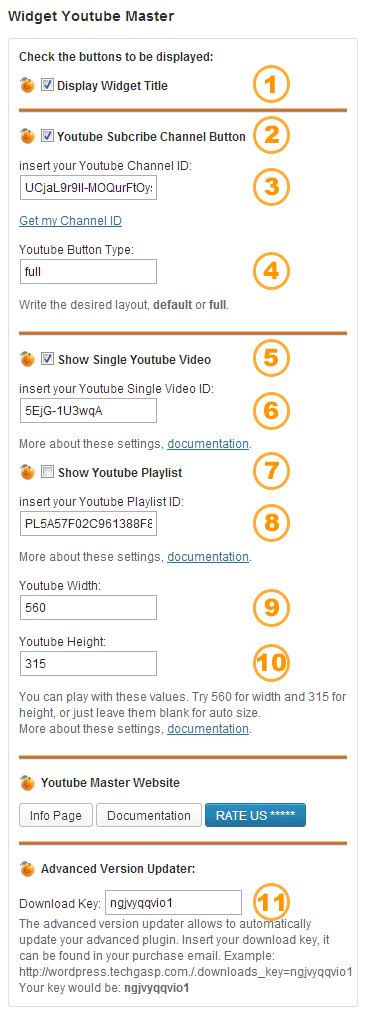Screen dimensions: 366x1015
Task: Click the orange icon next to Youtube Subcribe Channel Button
Action: pos(27,136)
